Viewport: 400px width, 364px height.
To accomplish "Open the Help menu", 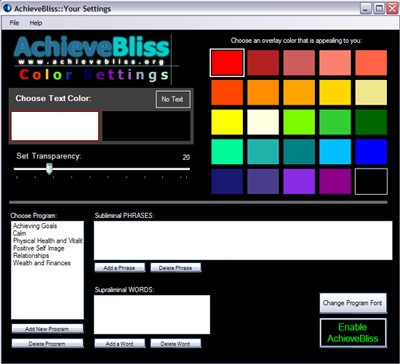I will pyautogui.click(x=36, y=23).
